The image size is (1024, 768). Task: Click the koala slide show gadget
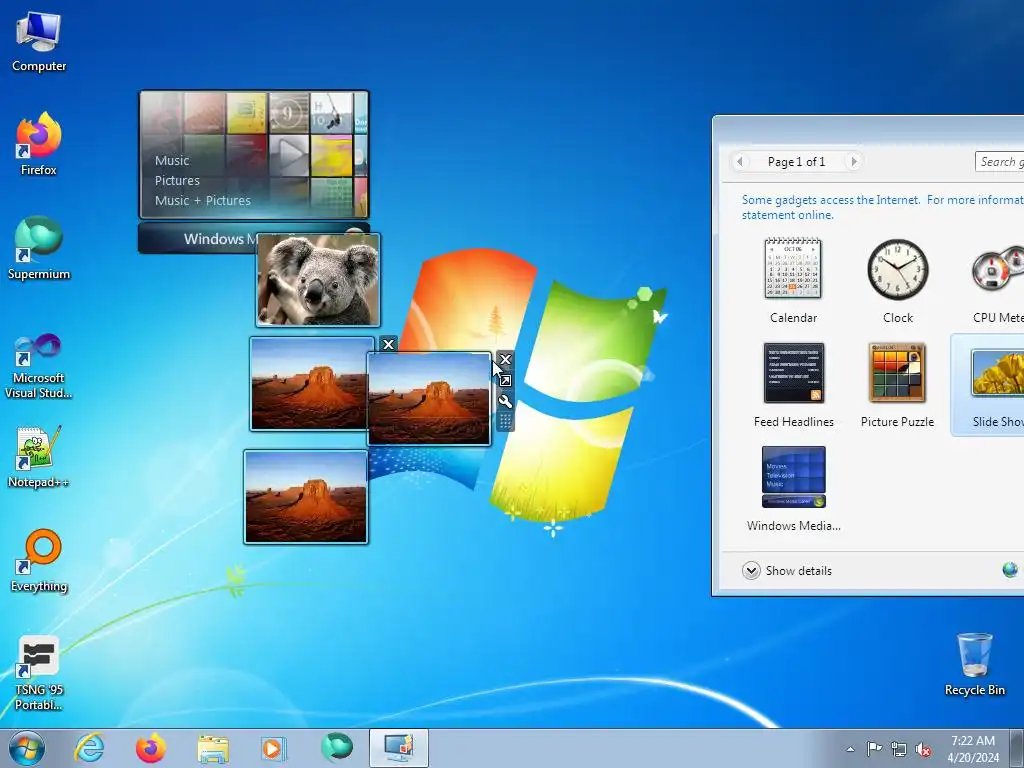[318, 280]
